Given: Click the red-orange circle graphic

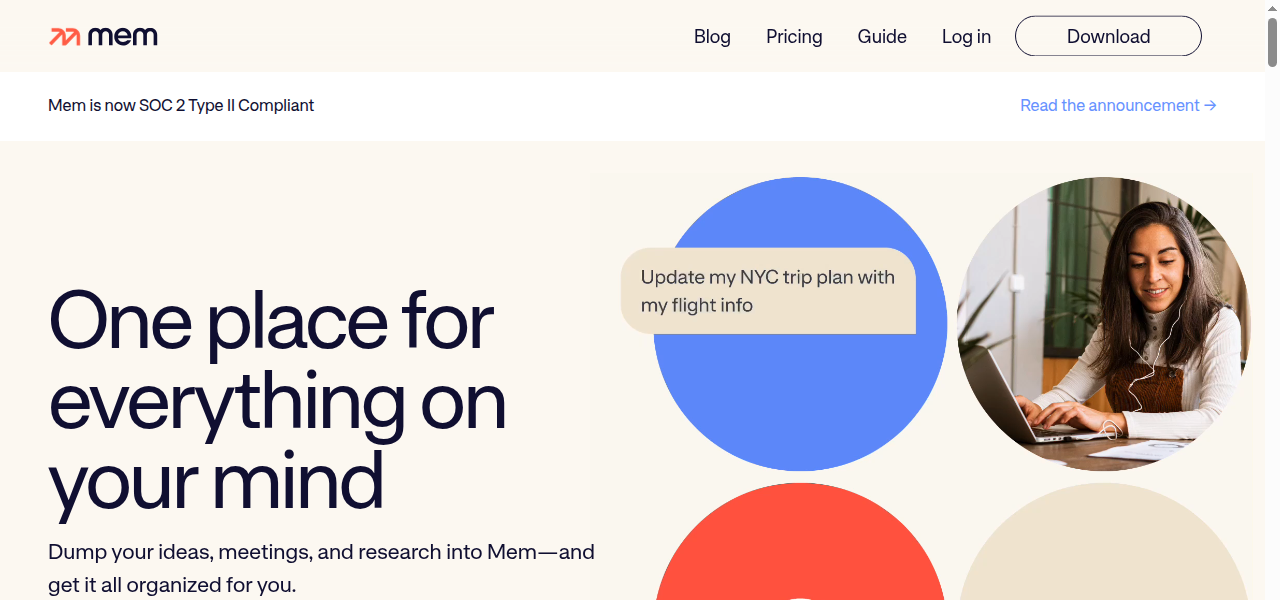Looking at the screenshot, I should point(800,550).
